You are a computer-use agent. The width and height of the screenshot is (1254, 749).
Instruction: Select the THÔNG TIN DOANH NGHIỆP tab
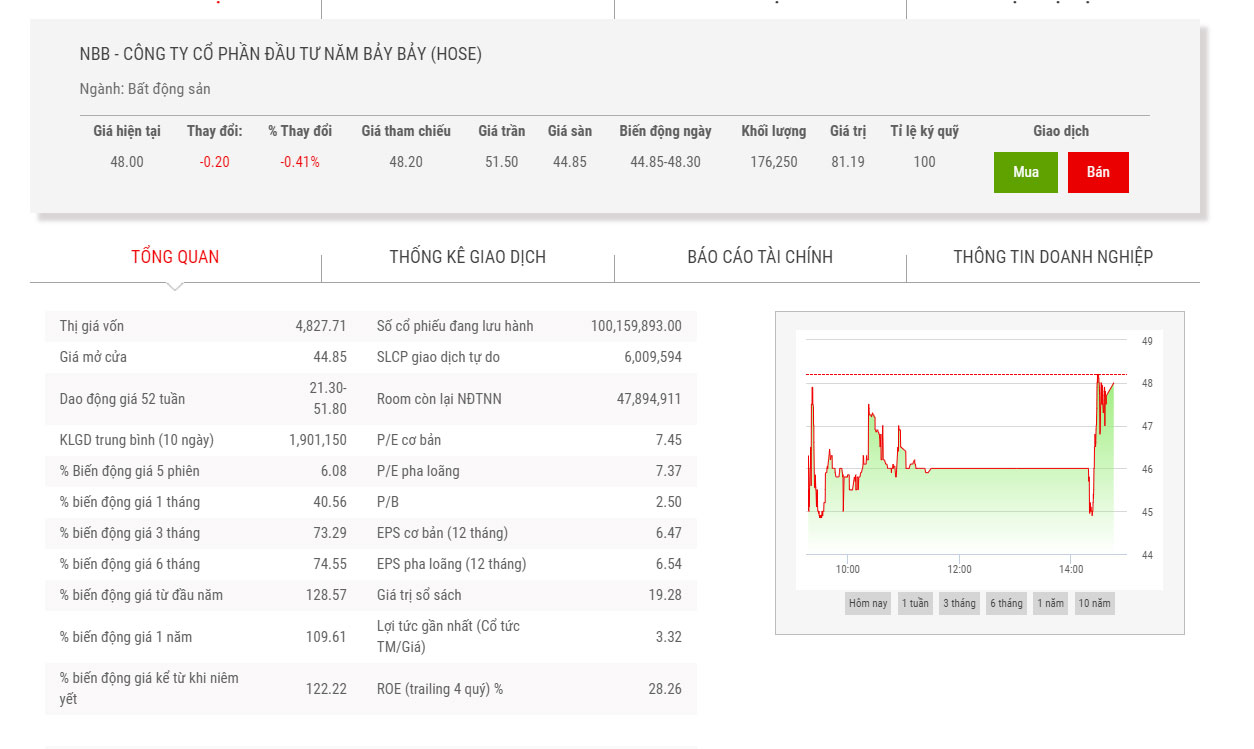point(1053,257)
